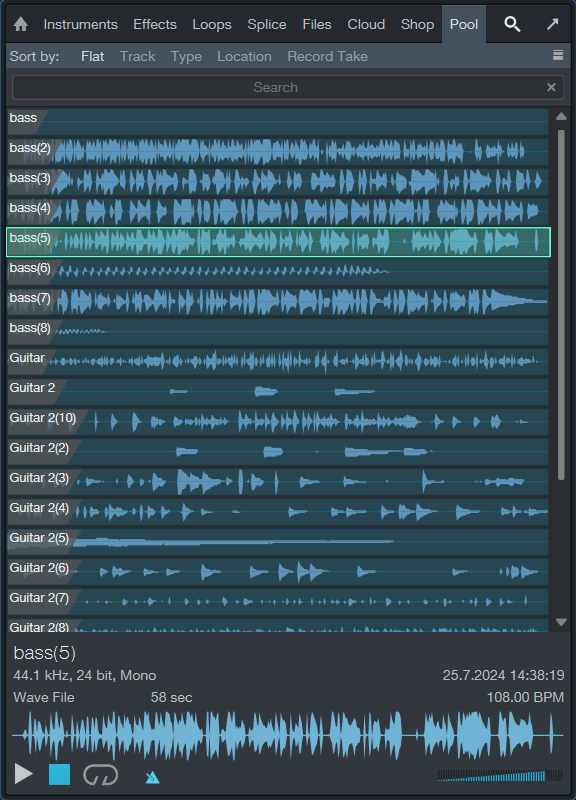
Task: Toggle loop preview playback
Action: 101,774
